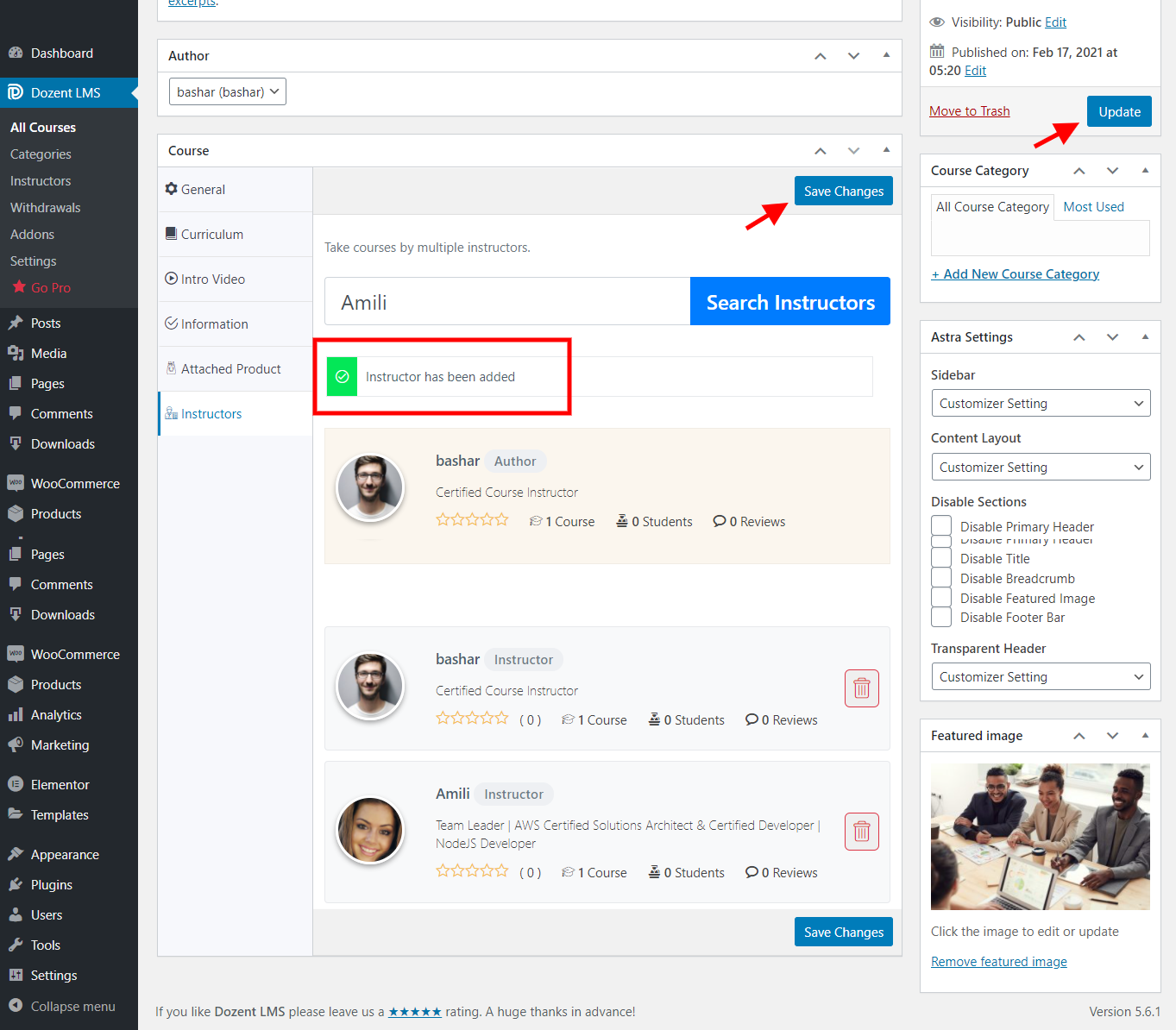The width and height of the screenshot is (1176, 1030).
Task: Click the Posts pin icon
Action: [x=16, y=323]
